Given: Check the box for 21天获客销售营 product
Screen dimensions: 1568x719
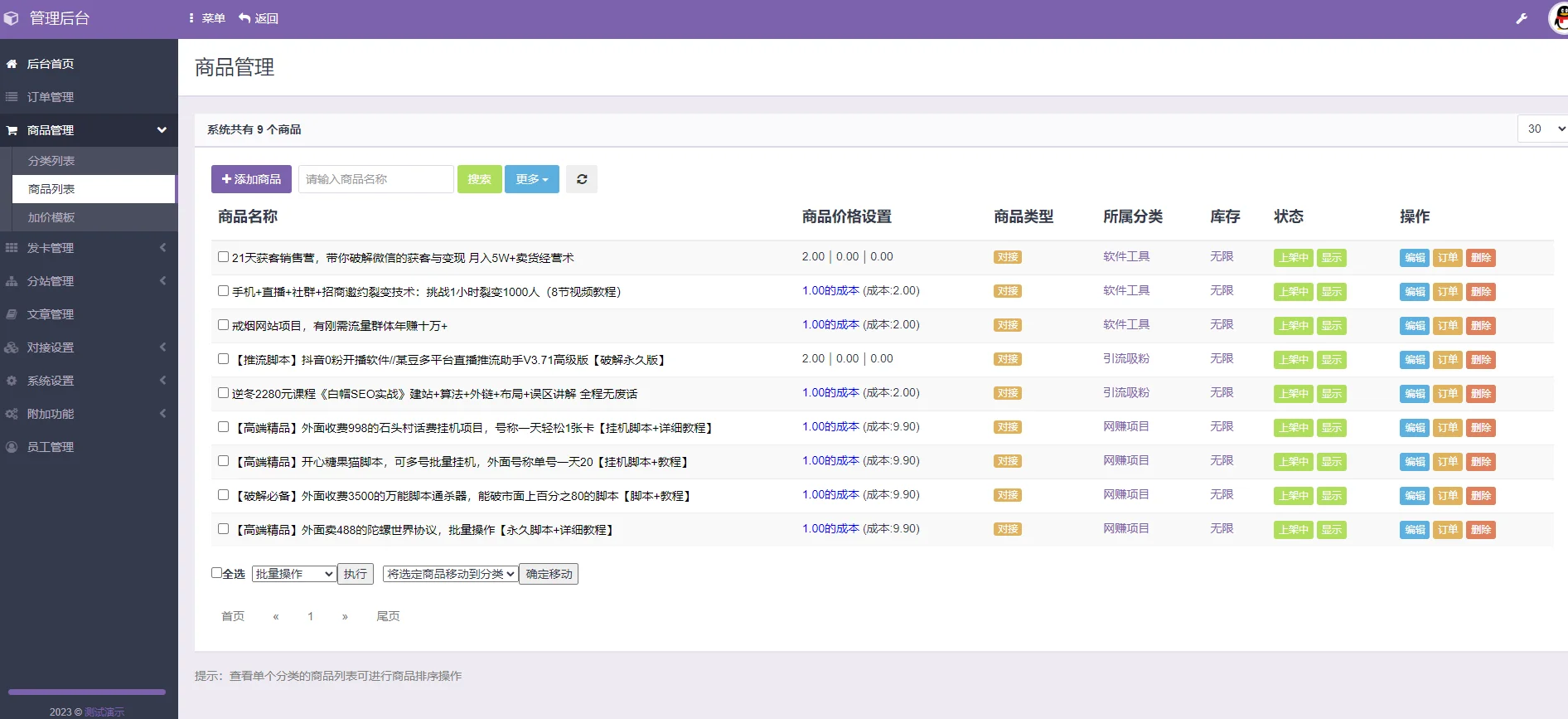Looking at the screenshot, I should click(223, 257).
